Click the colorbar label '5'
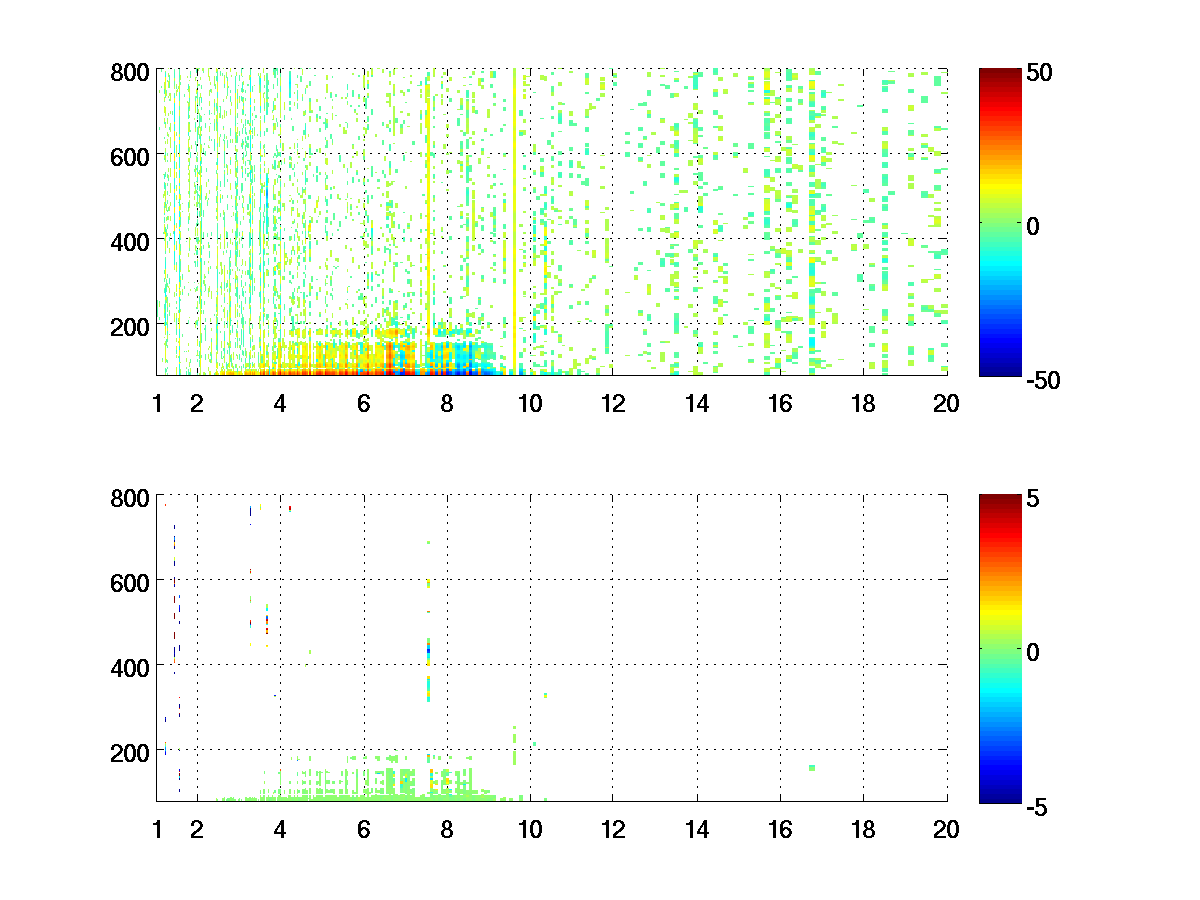Image resolution: width=1200 pixels, height=900 pixels. click(1034, 498)
